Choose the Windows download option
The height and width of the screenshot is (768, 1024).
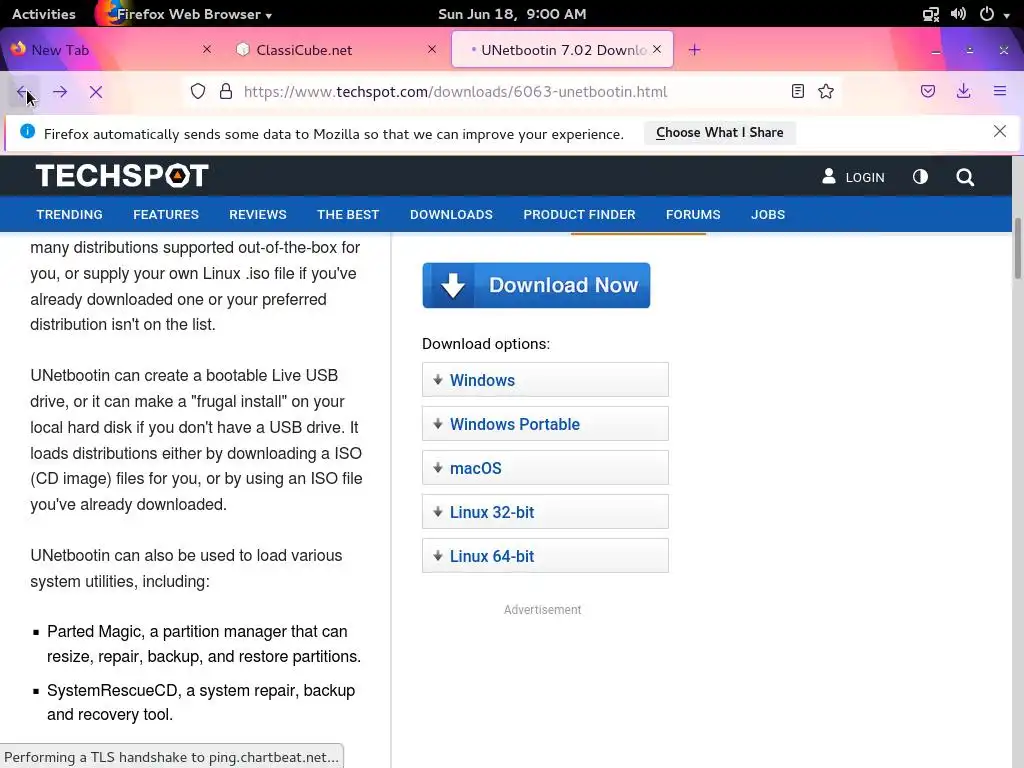545,379
